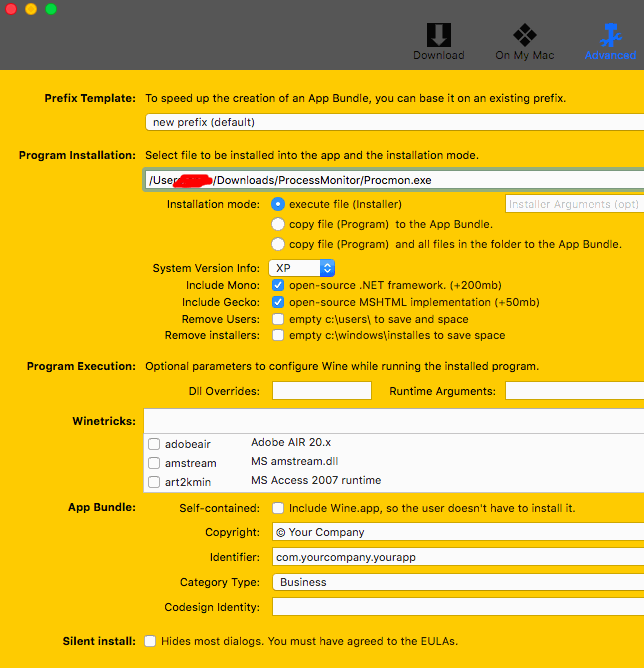Open the System Version Info XP dropdown

pos(302,268)
